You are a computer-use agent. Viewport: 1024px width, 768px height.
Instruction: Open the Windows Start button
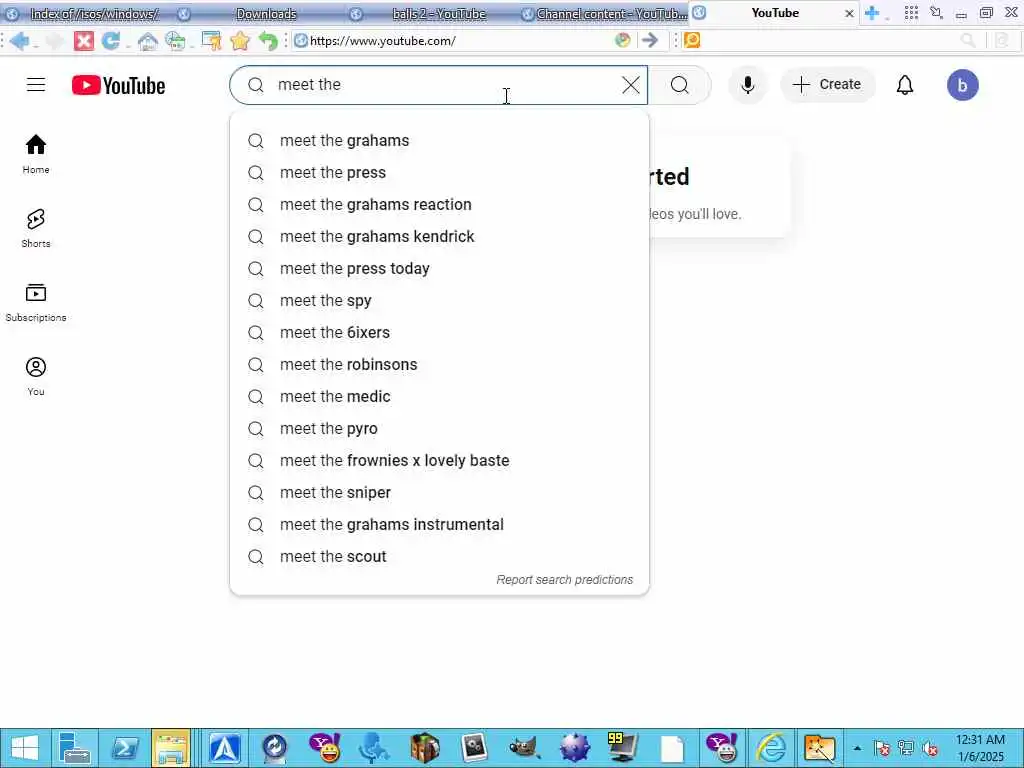coord(24,748)
